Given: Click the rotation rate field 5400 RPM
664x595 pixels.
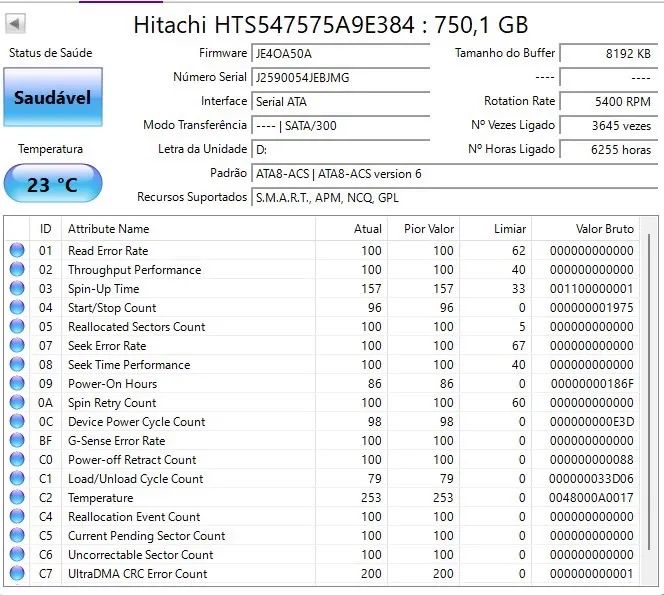Looking at the screenshot, I should (x=609, y=102).
